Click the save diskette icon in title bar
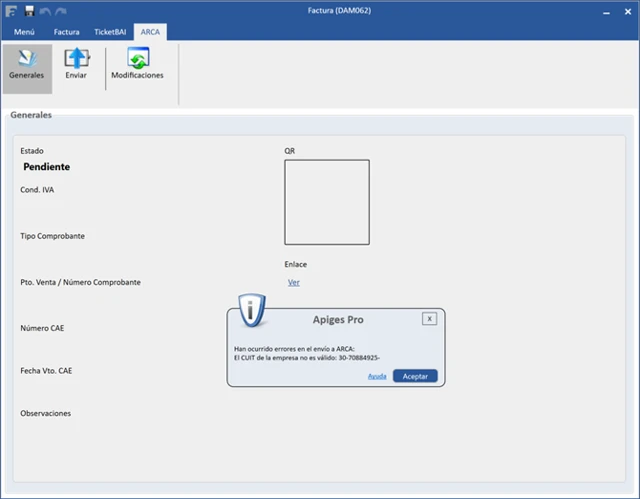The image size is (640, 499). point(29,10)
